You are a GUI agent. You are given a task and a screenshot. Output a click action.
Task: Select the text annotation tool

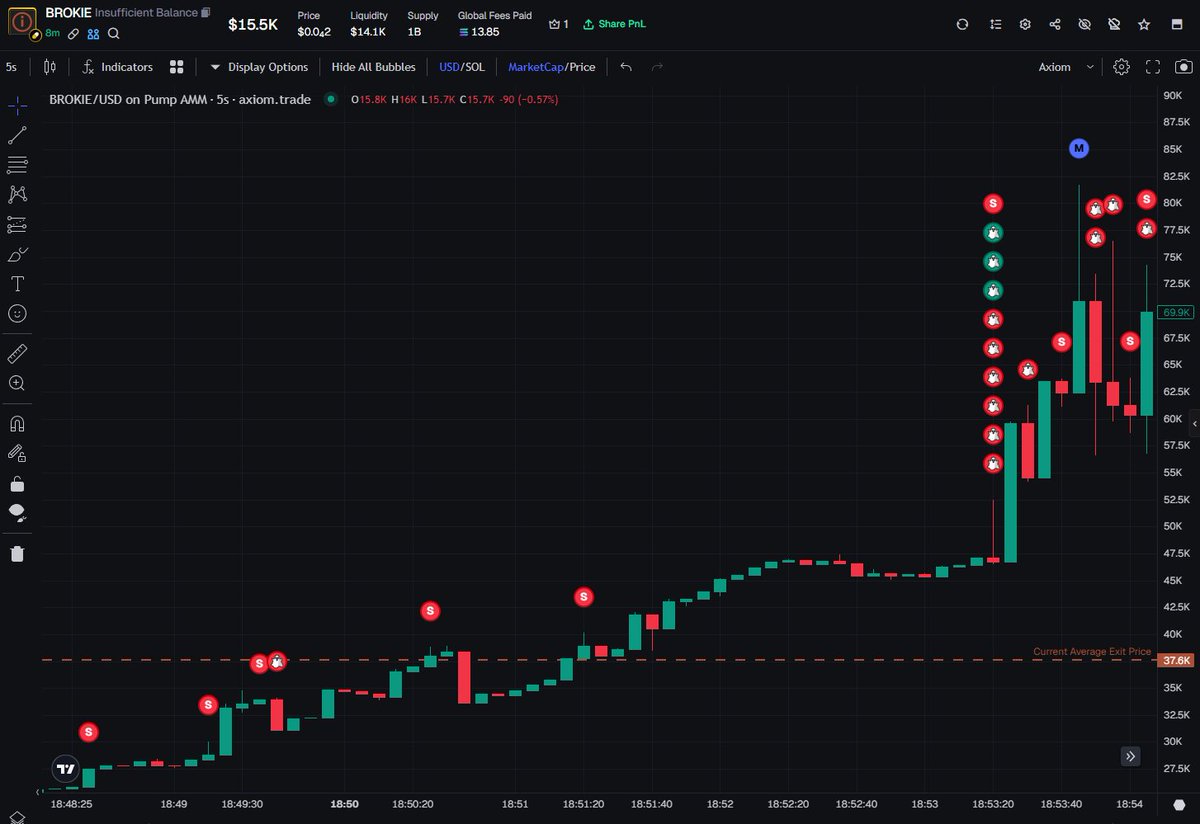click(17, 284)
